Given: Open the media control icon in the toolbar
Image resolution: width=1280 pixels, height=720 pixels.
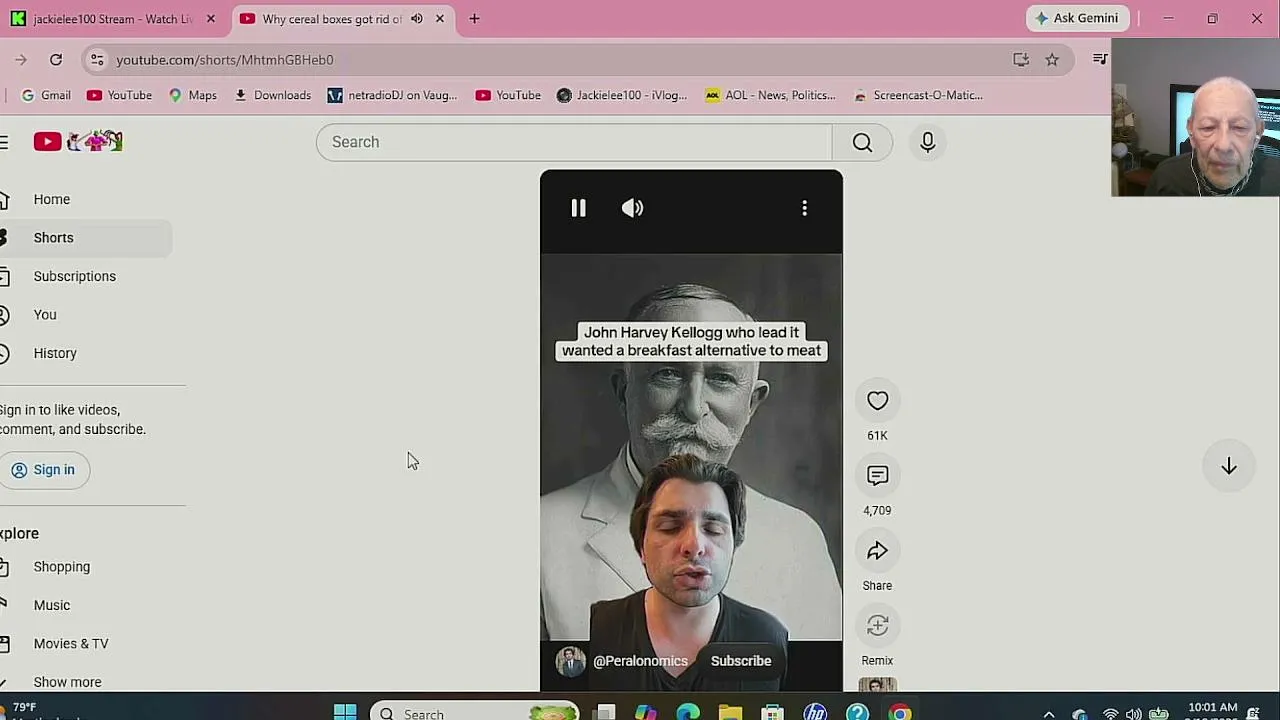Looking at the screenshot, I should coord(1100,60).
